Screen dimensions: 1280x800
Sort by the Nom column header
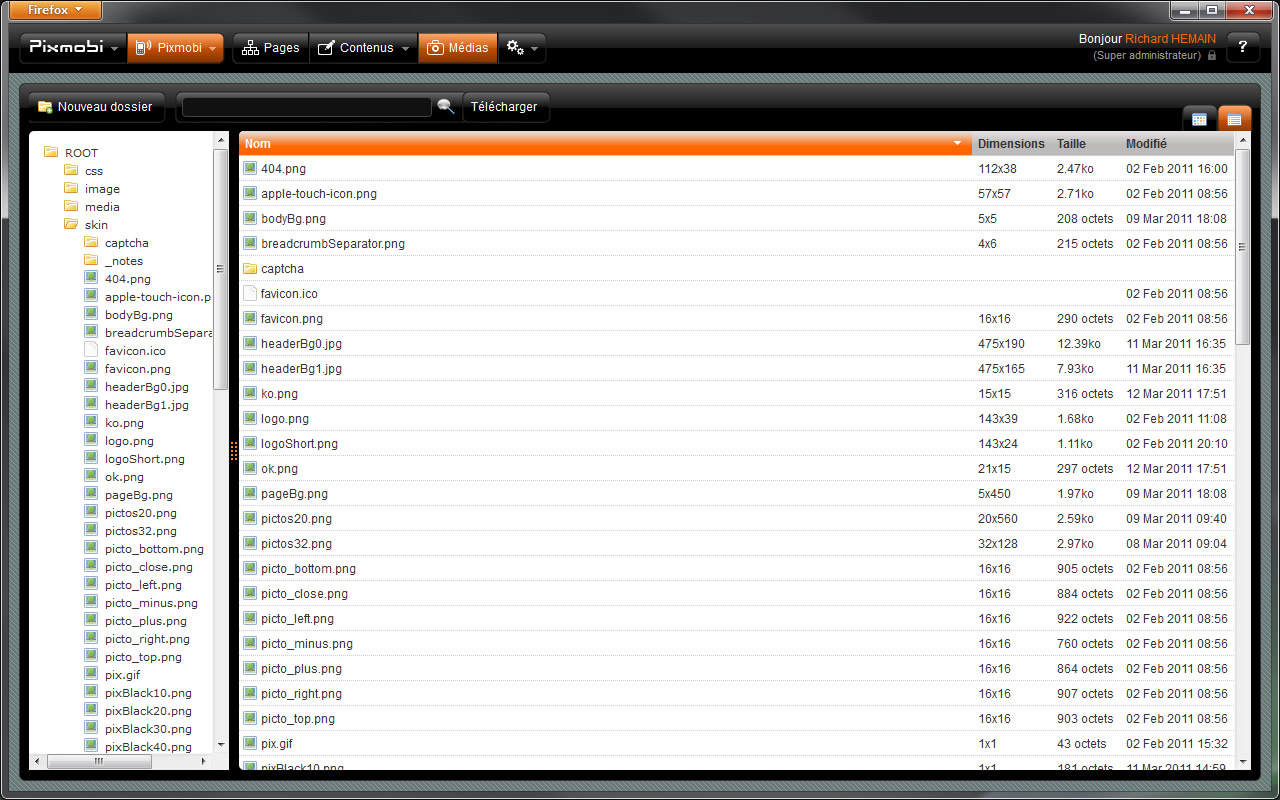point(605,144)
